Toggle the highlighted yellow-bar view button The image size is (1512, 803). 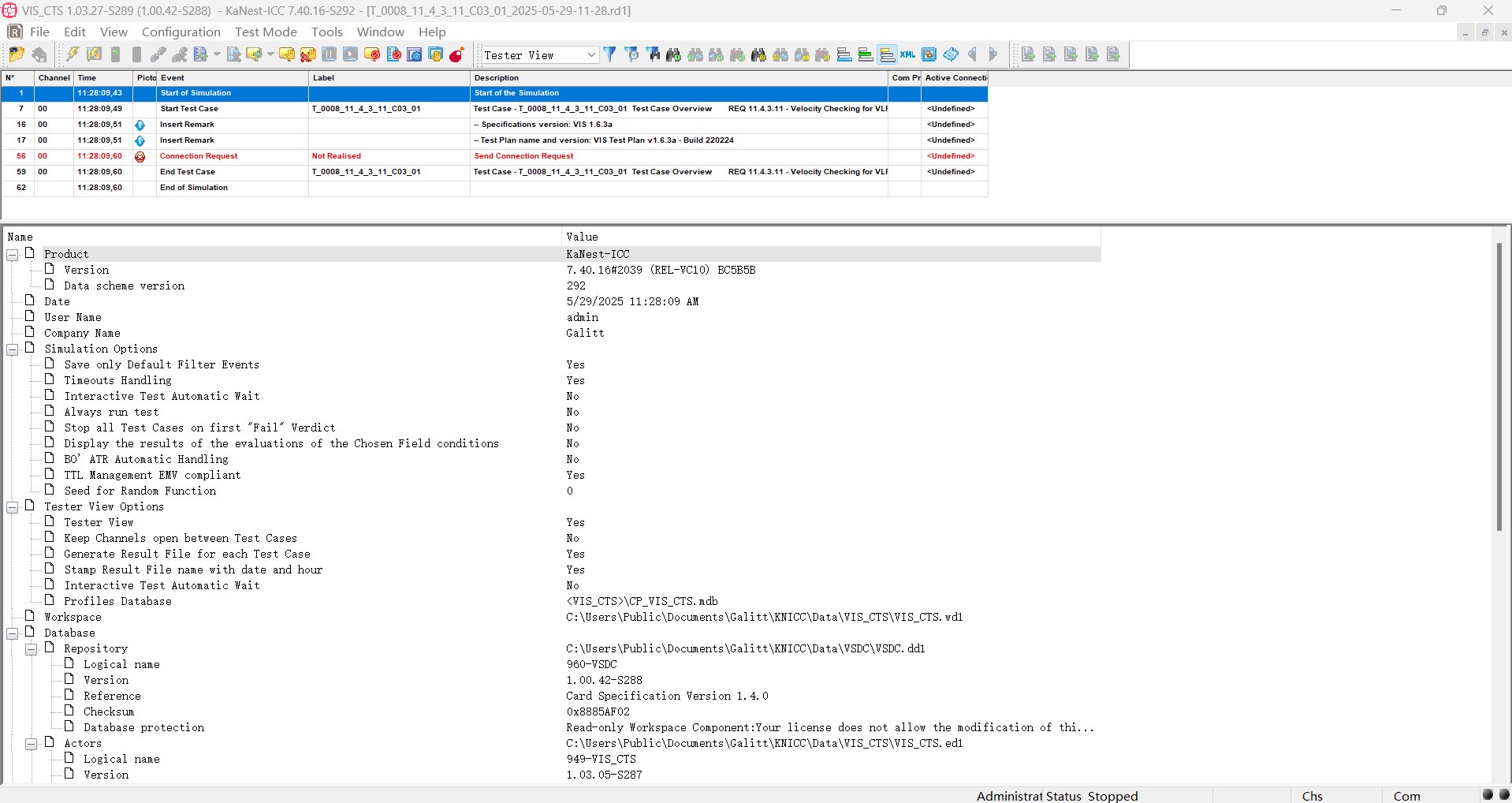[887, 54]
